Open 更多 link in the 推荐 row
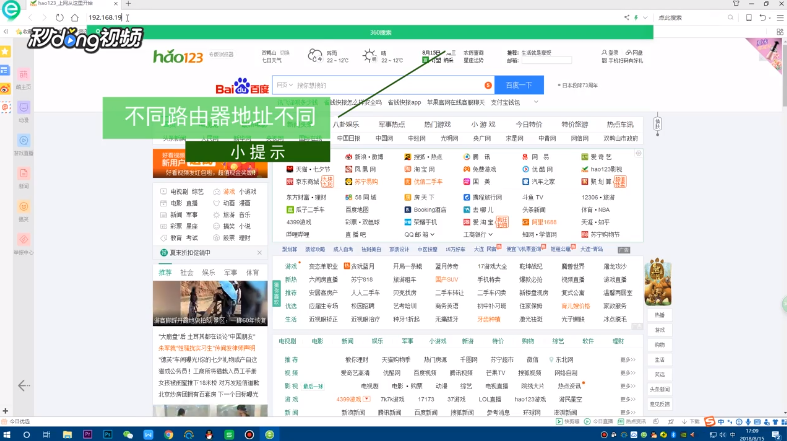Screen dimensions: 787x441 click(x=628, y=360)
